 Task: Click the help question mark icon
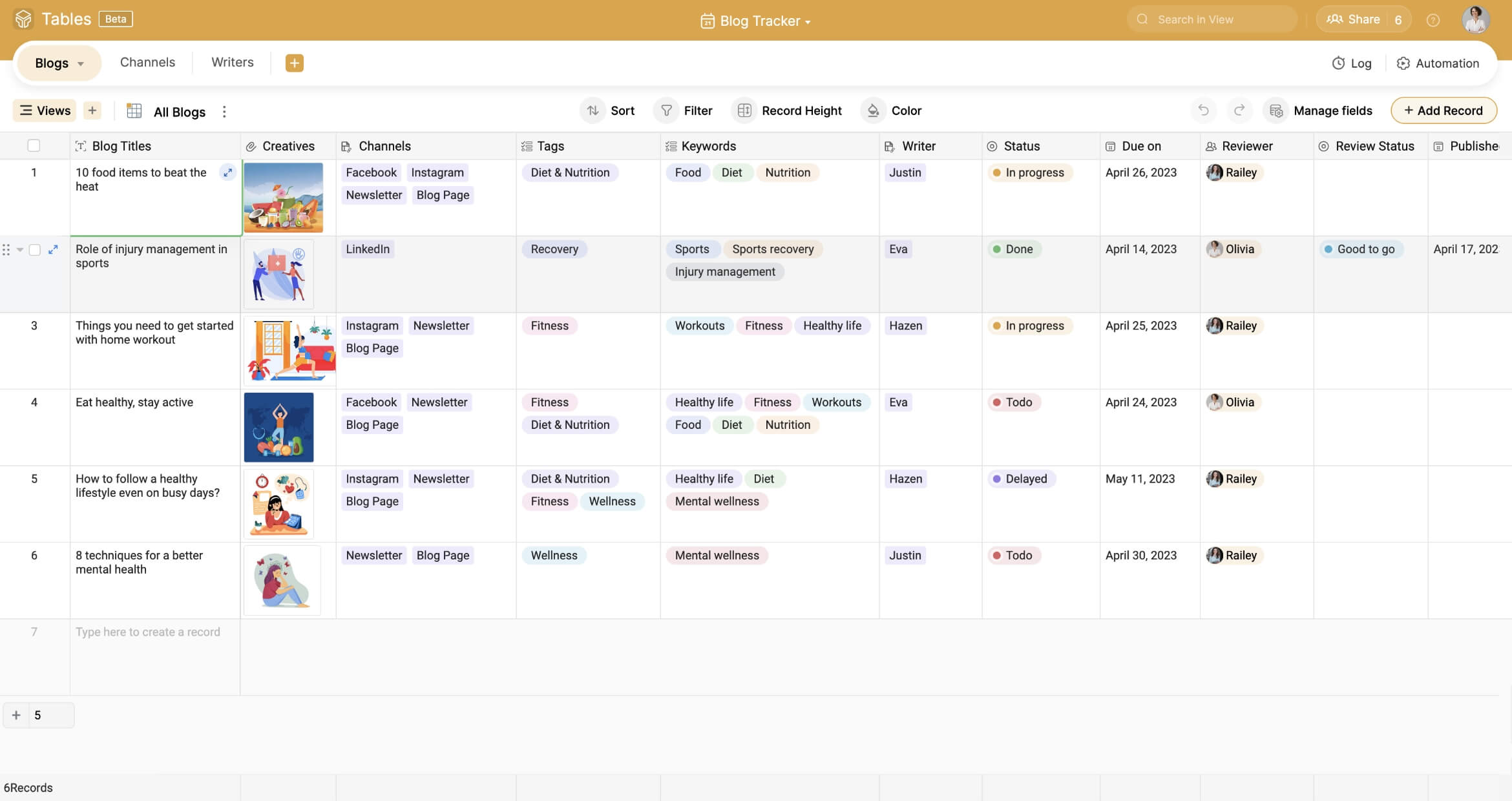[x=1433, y=20]
